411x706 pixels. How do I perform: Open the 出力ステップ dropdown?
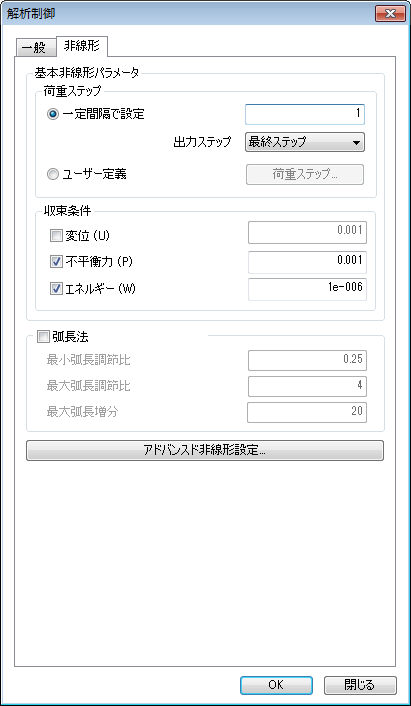coord(305,142)
